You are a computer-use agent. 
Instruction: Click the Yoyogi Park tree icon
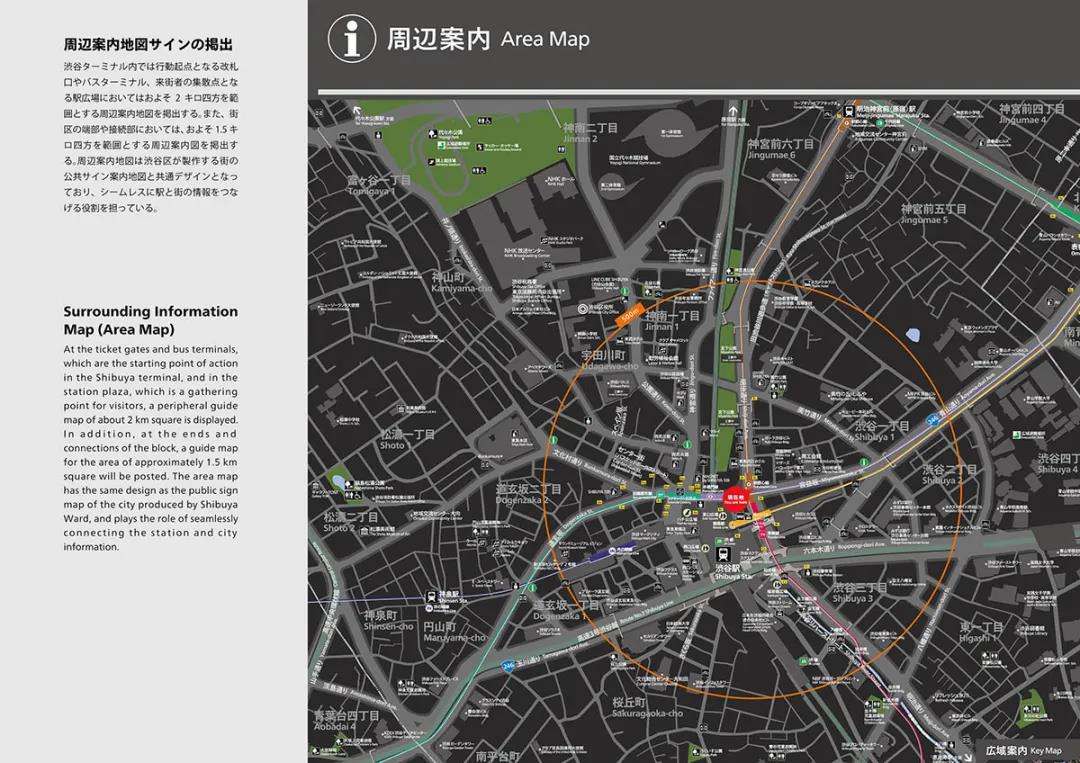click(x=432, y=133)
